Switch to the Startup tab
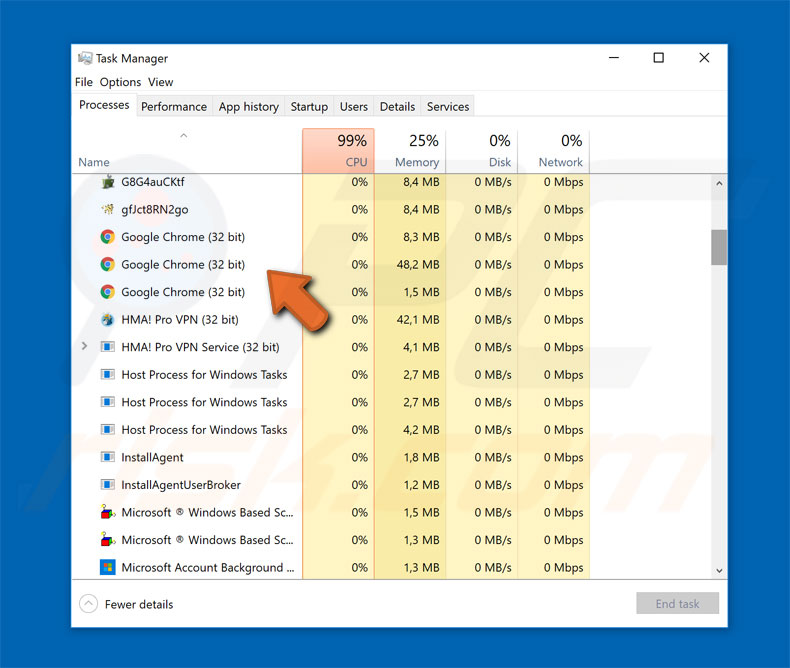This screenshot has height=668, width=790. [x=309, y=106]
